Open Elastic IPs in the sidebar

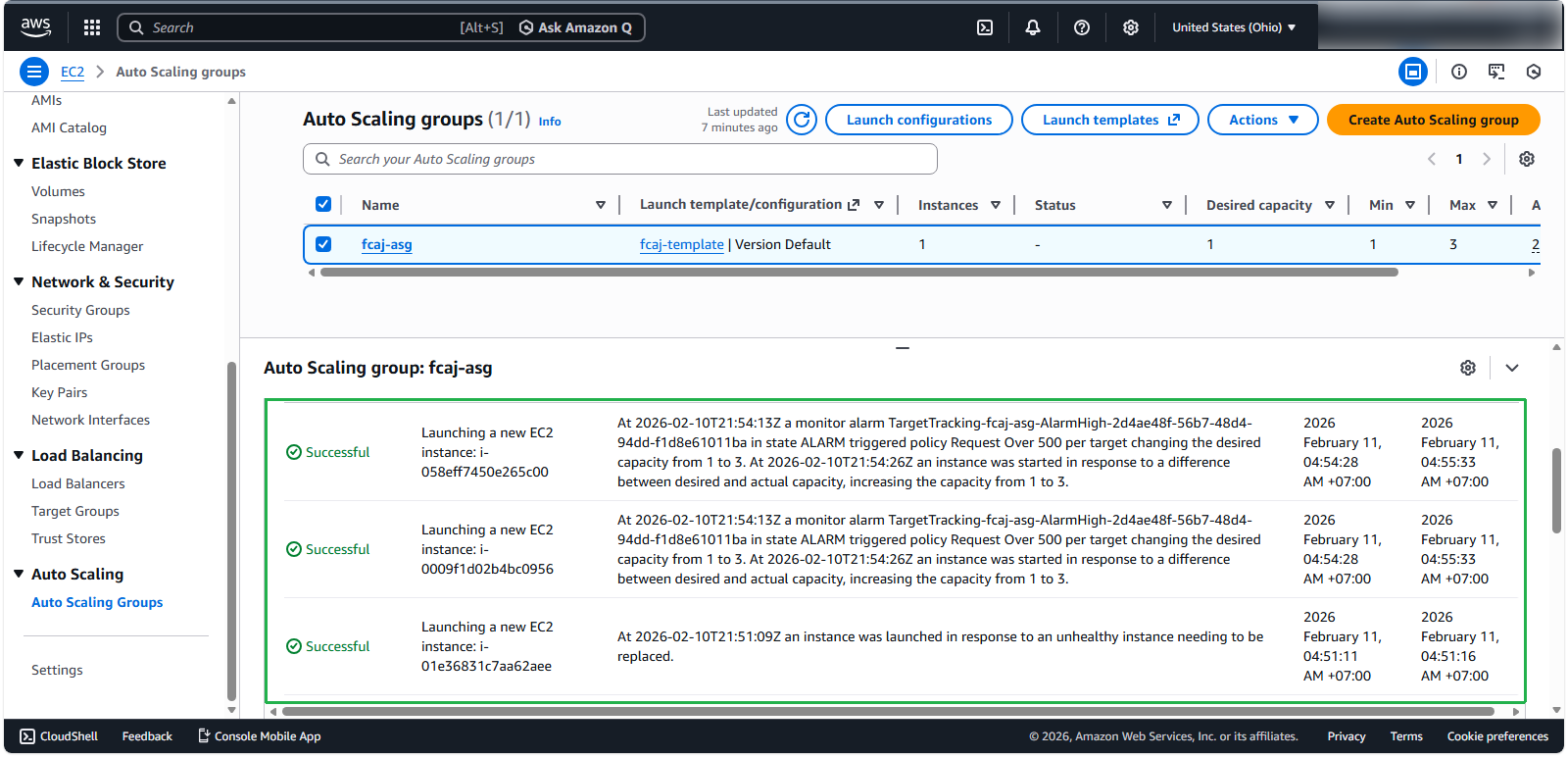(62, 337)
